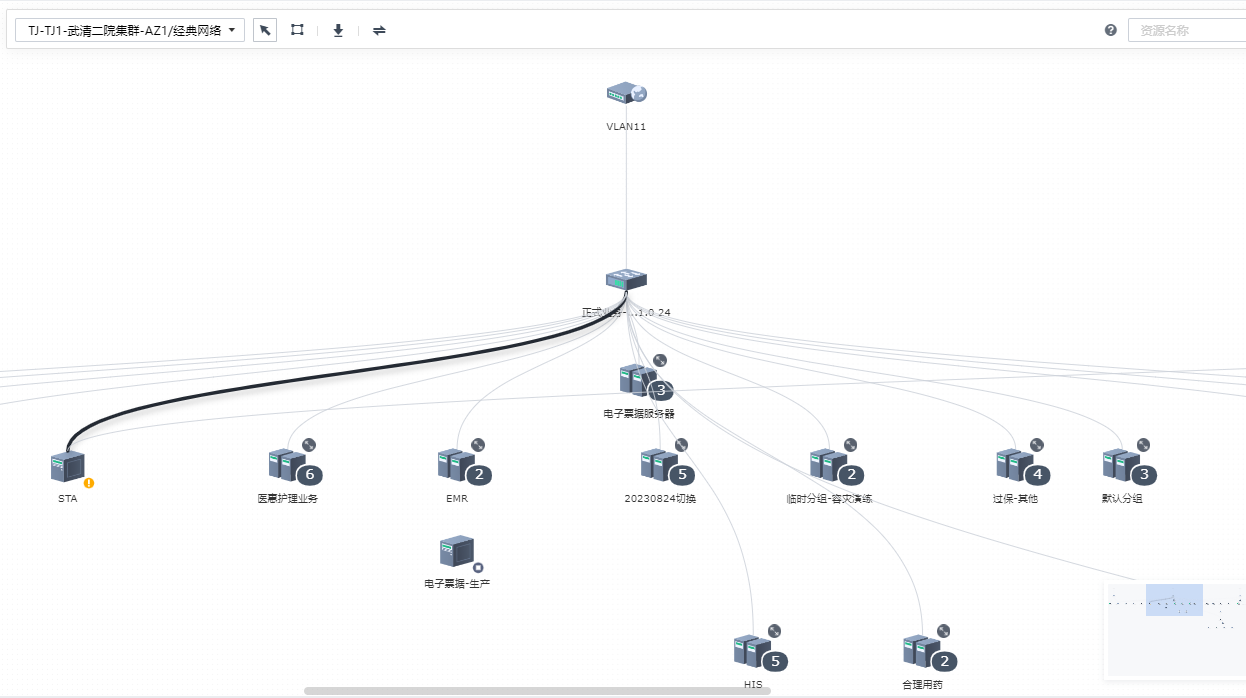
Task: Open the TJ-TJ1 cluster network dropdown
Action: 130,30
